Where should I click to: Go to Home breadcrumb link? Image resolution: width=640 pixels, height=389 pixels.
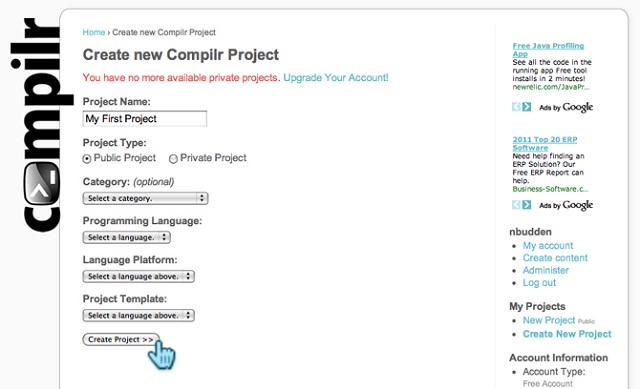pos(93,32)
